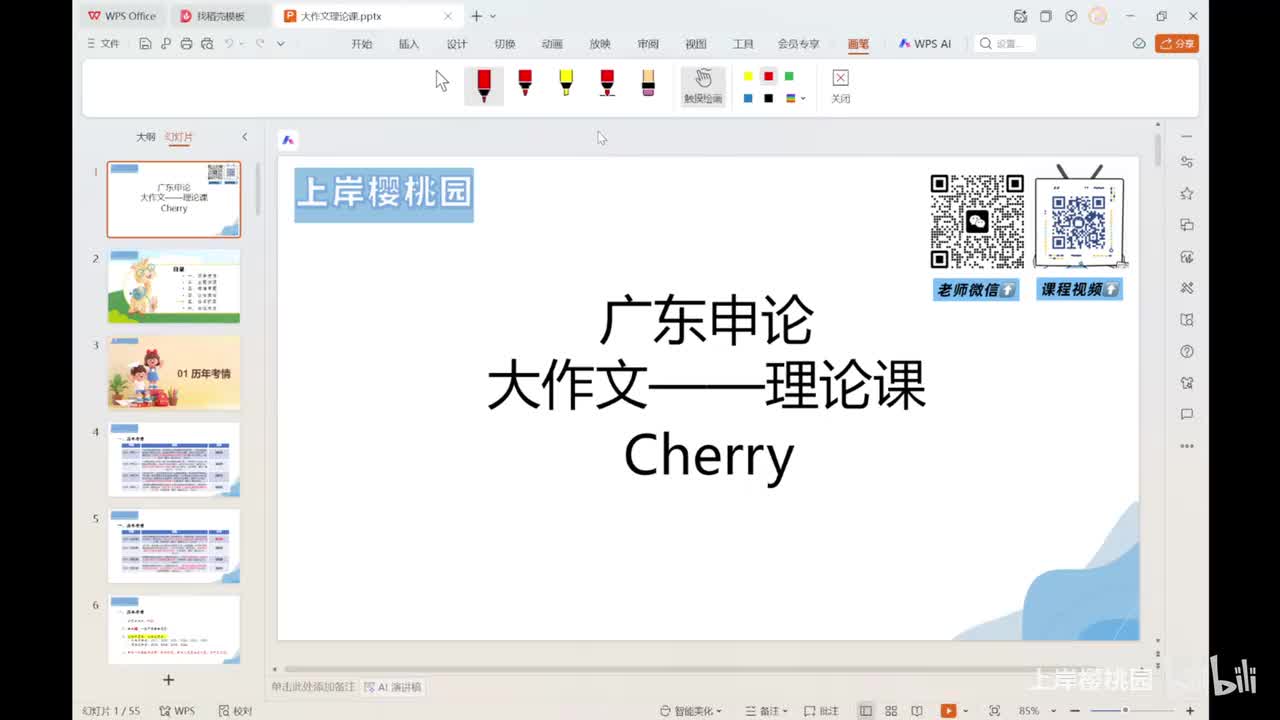Select slide 3 '01 历年考情' thumbnail

click(x=174, y=373)
